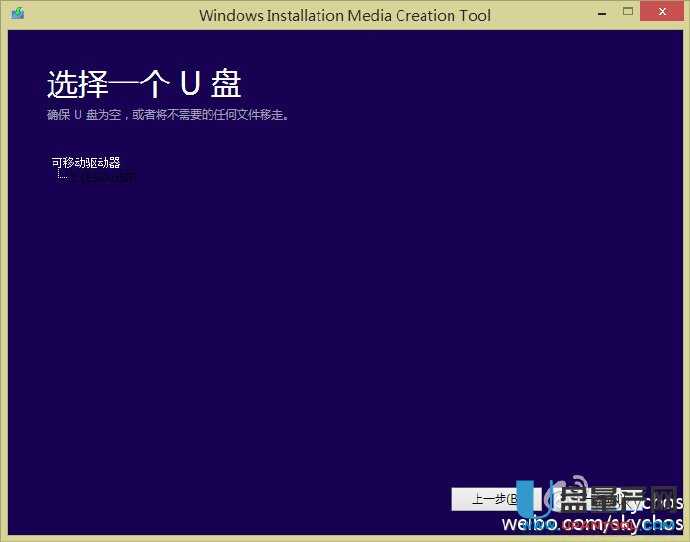Maximize the Media Creation Tool window

point(628,11)
